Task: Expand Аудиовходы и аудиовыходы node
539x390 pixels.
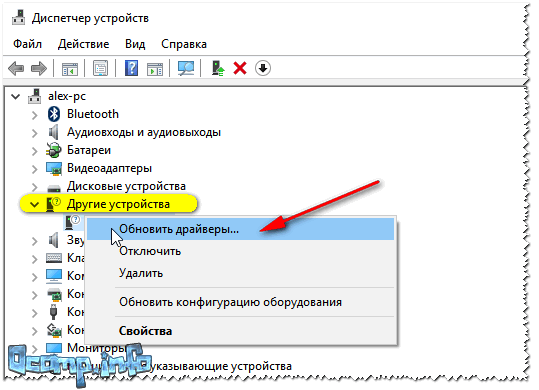Action: [35, 133]
